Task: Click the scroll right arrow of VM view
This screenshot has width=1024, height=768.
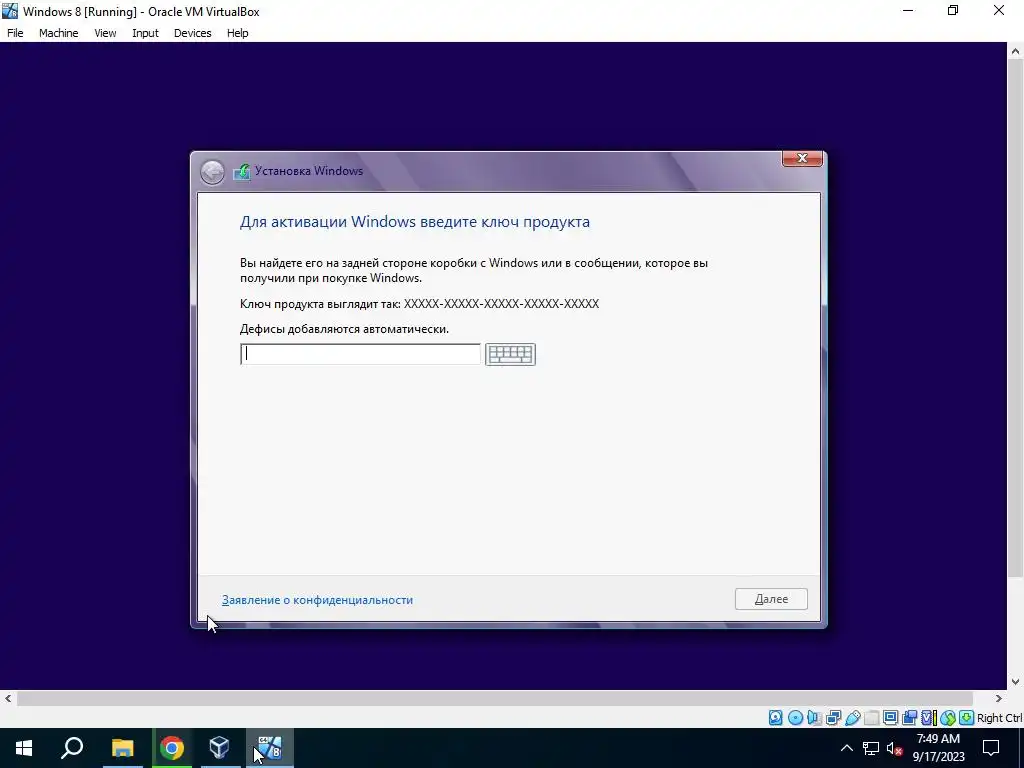Action: pos(999,698)
